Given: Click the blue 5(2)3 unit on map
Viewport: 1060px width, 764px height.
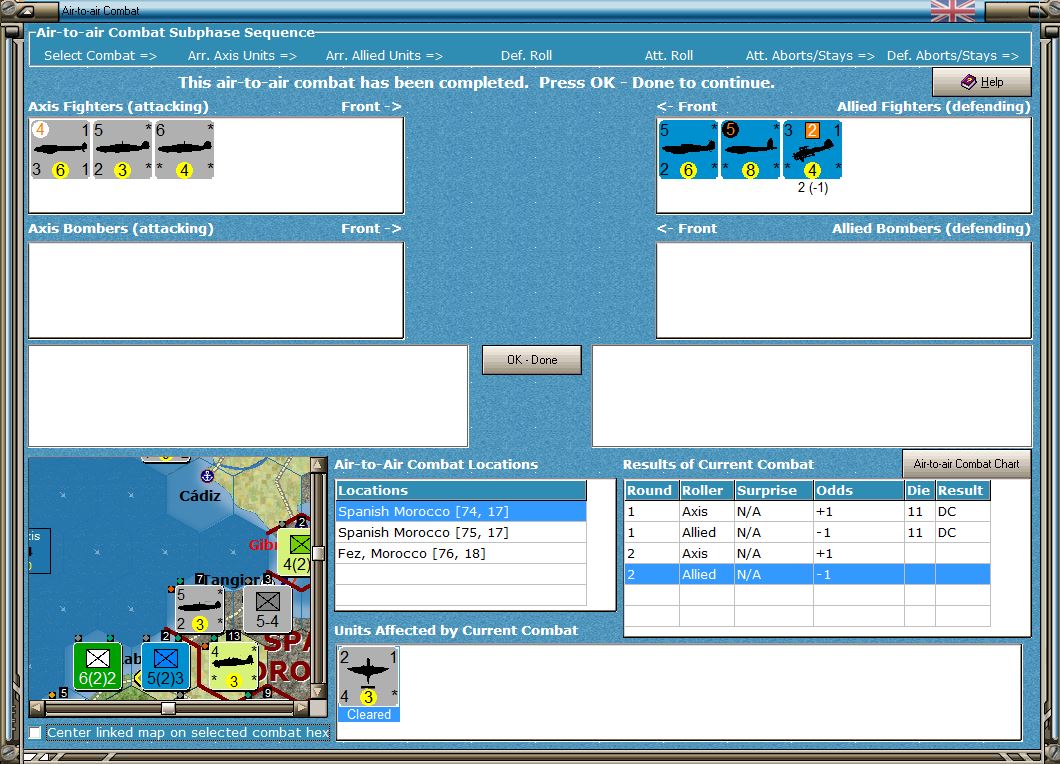Looking at the screenshot, I should tap(166, 666).
